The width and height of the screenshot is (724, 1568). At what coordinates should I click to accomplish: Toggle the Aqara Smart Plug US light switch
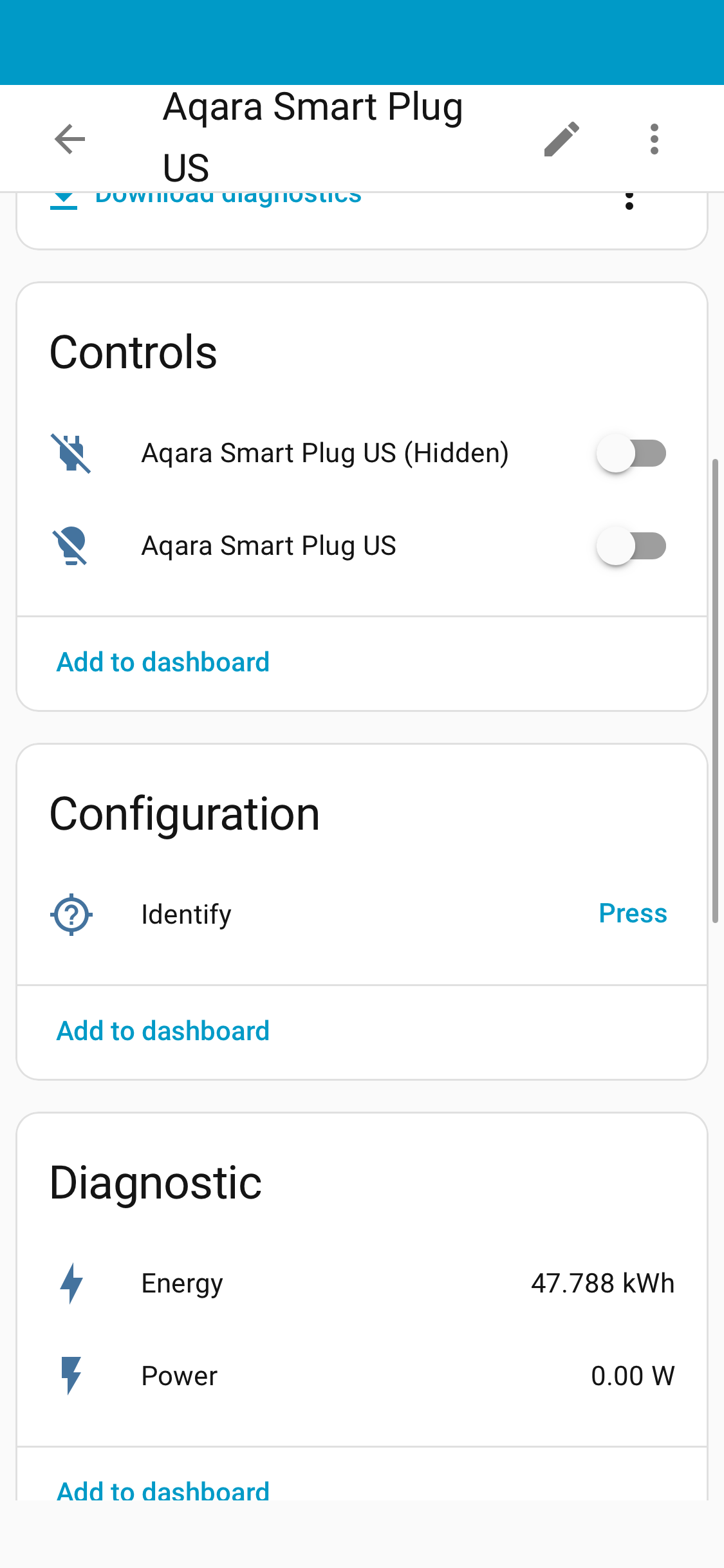tap(631, 546)
